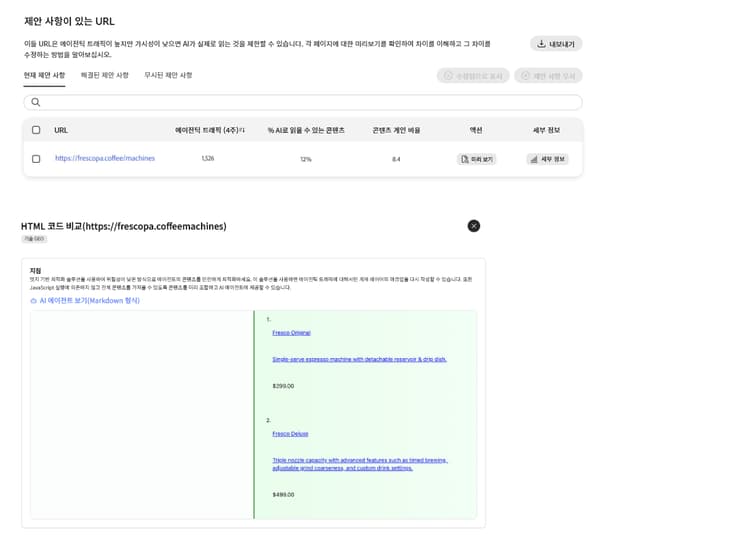Click the 콘텐츠 게인 비율 column header
This screenshot has height=538, width=750.
[x=396, y=130]
